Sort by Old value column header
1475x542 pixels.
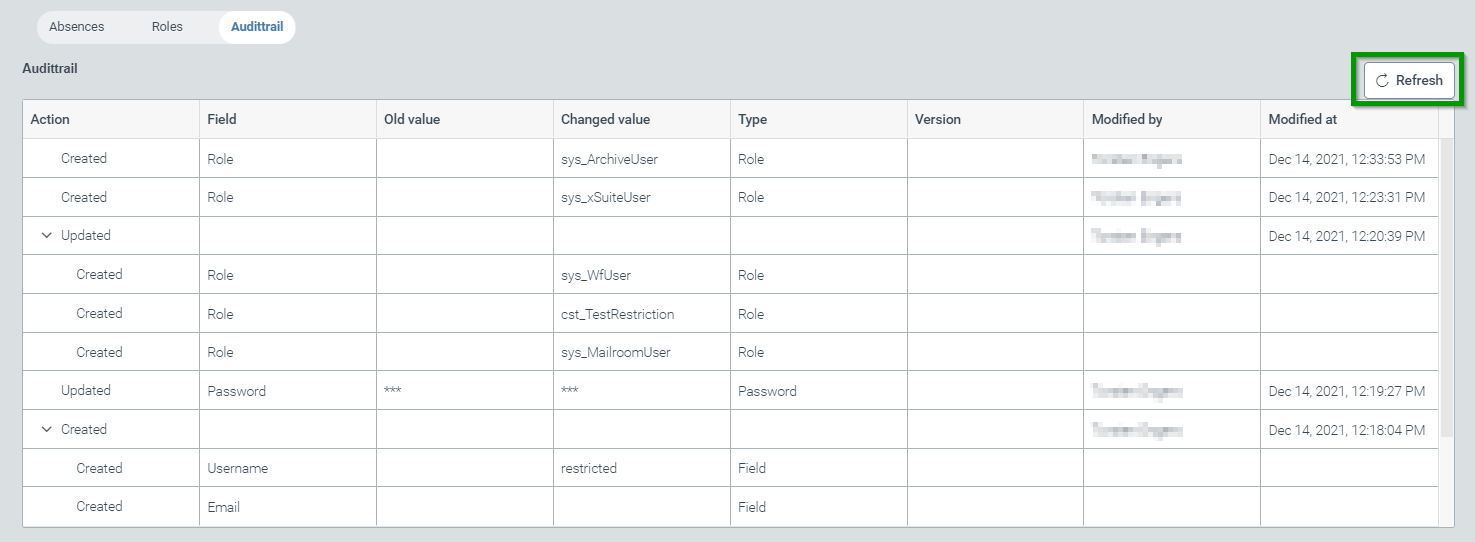[412, 120]
